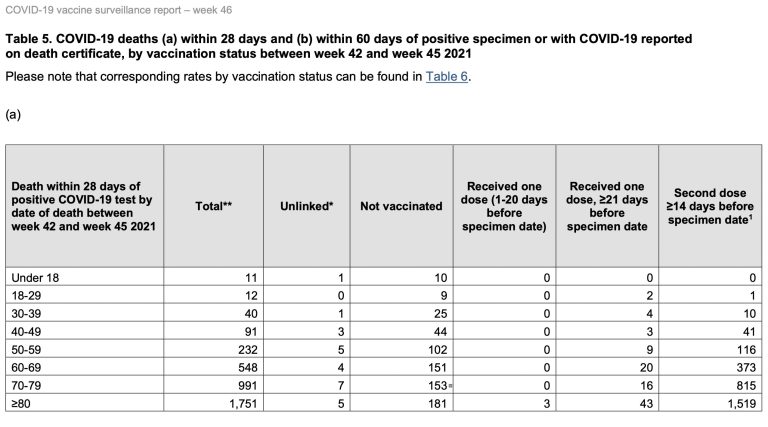Viewport: 768px width, 427px height.
Task: Select the 'Received one dose (1-20 days)' header
Action: coord(505,205)
